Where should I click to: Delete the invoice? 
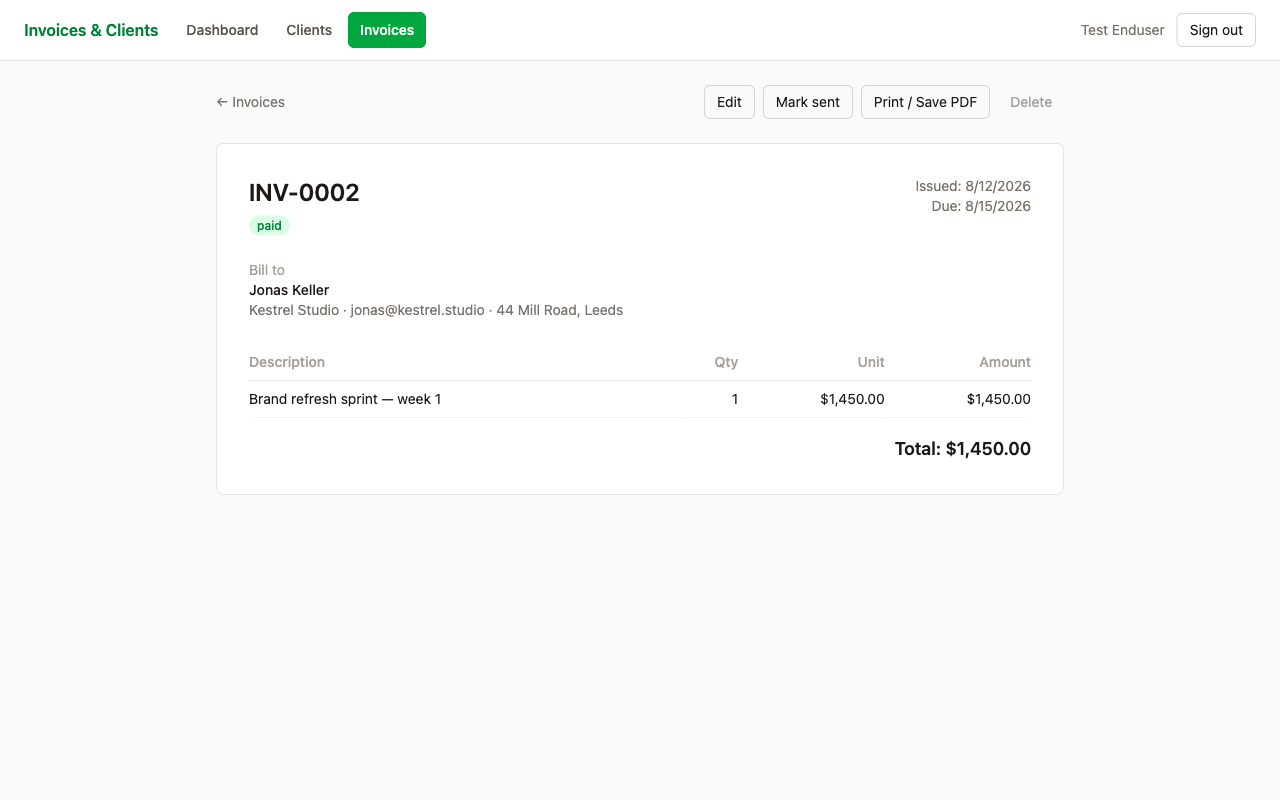click(x=1031, y=102)
